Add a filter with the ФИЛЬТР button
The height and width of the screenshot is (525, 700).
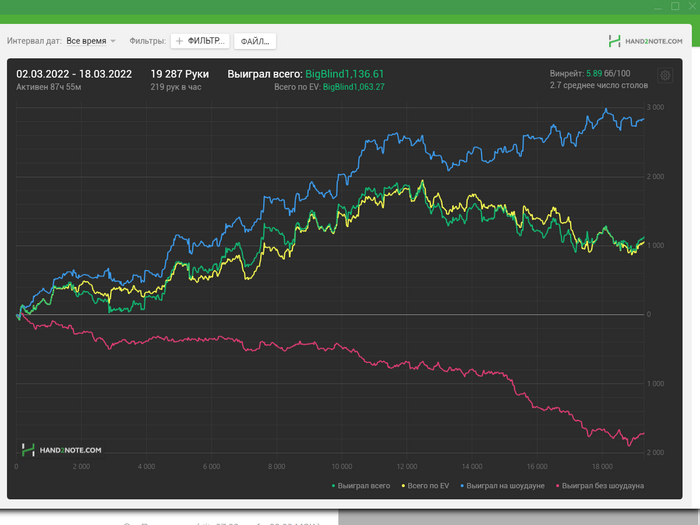200,41
